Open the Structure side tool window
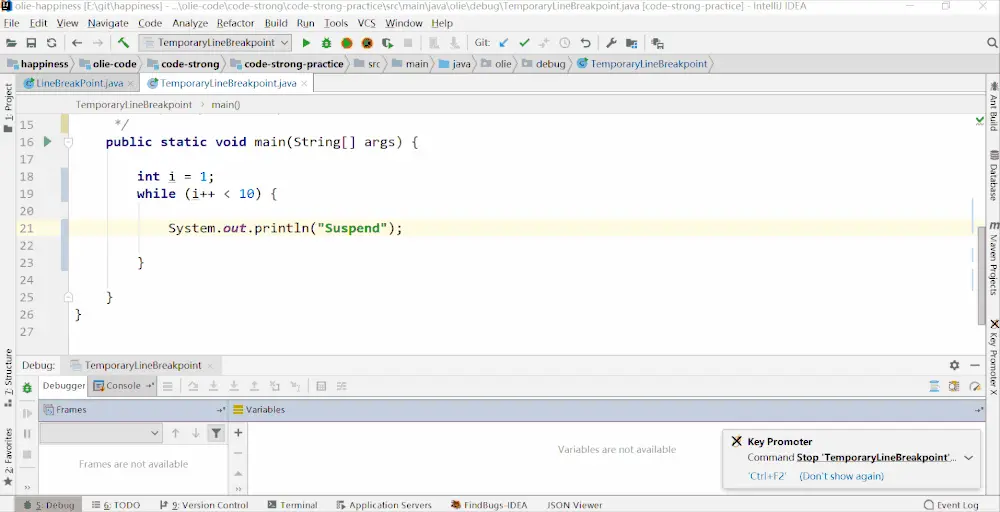This screenshot has height=512, width=1000. [x=8, y=377]
